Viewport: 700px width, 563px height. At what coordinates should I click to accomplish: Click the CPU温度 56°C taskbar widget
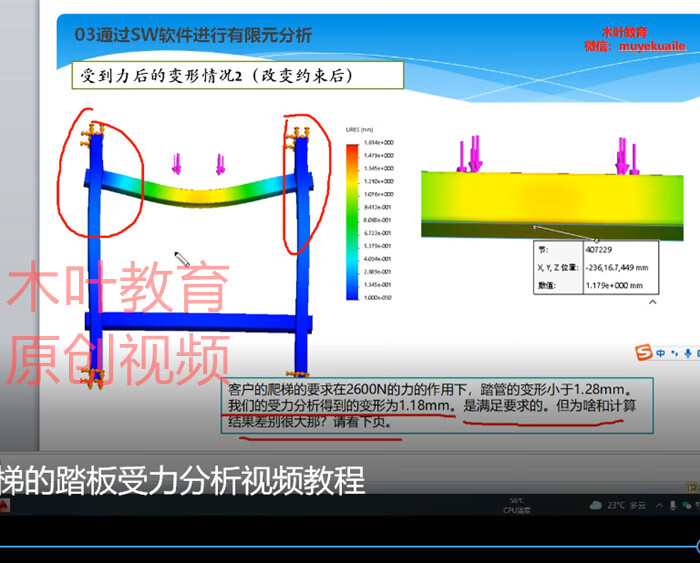coord(517,505)
